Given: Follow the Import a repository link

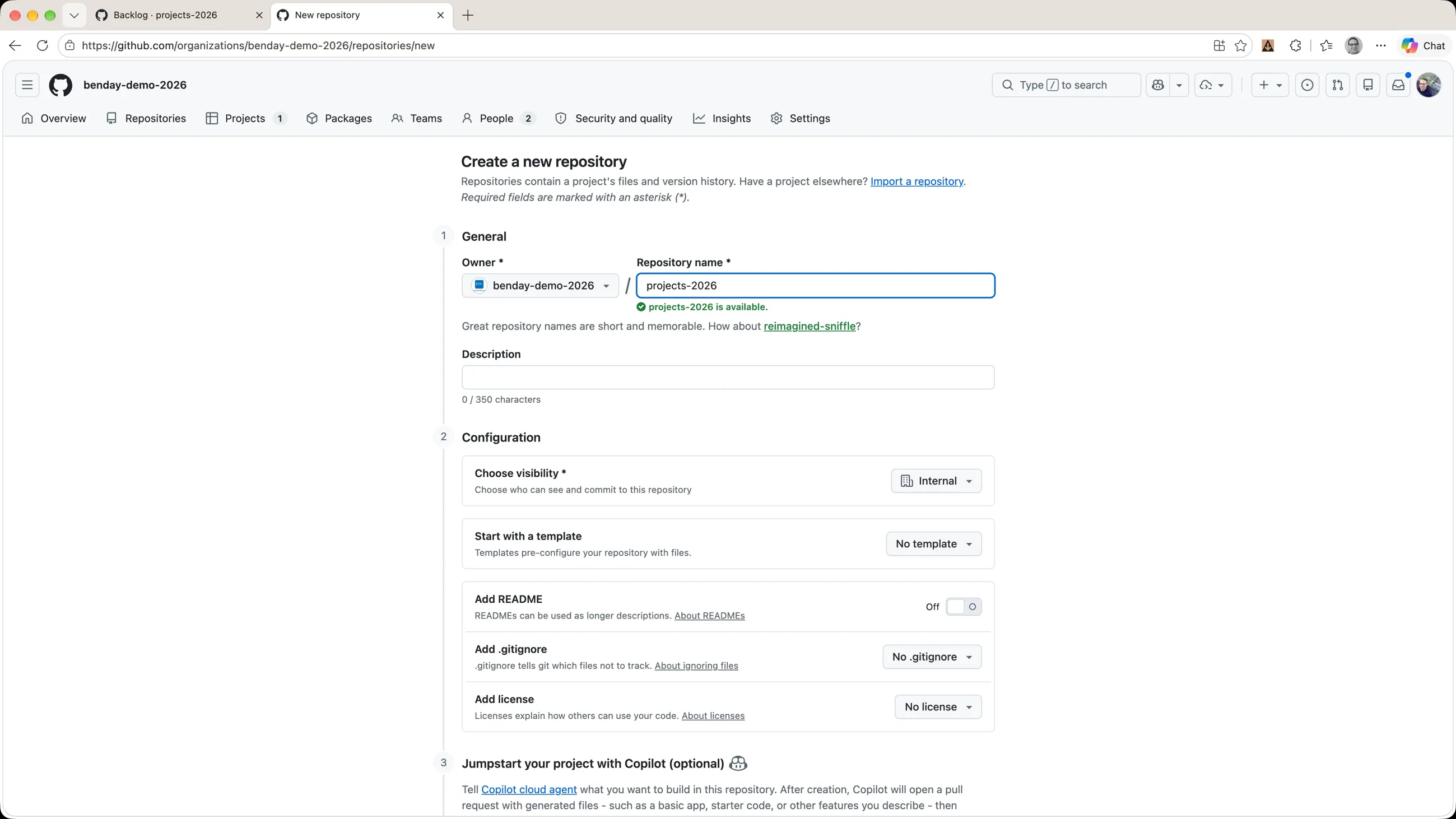Looking at the screenshot, I should pyautogui.click(x=917, y=182).
